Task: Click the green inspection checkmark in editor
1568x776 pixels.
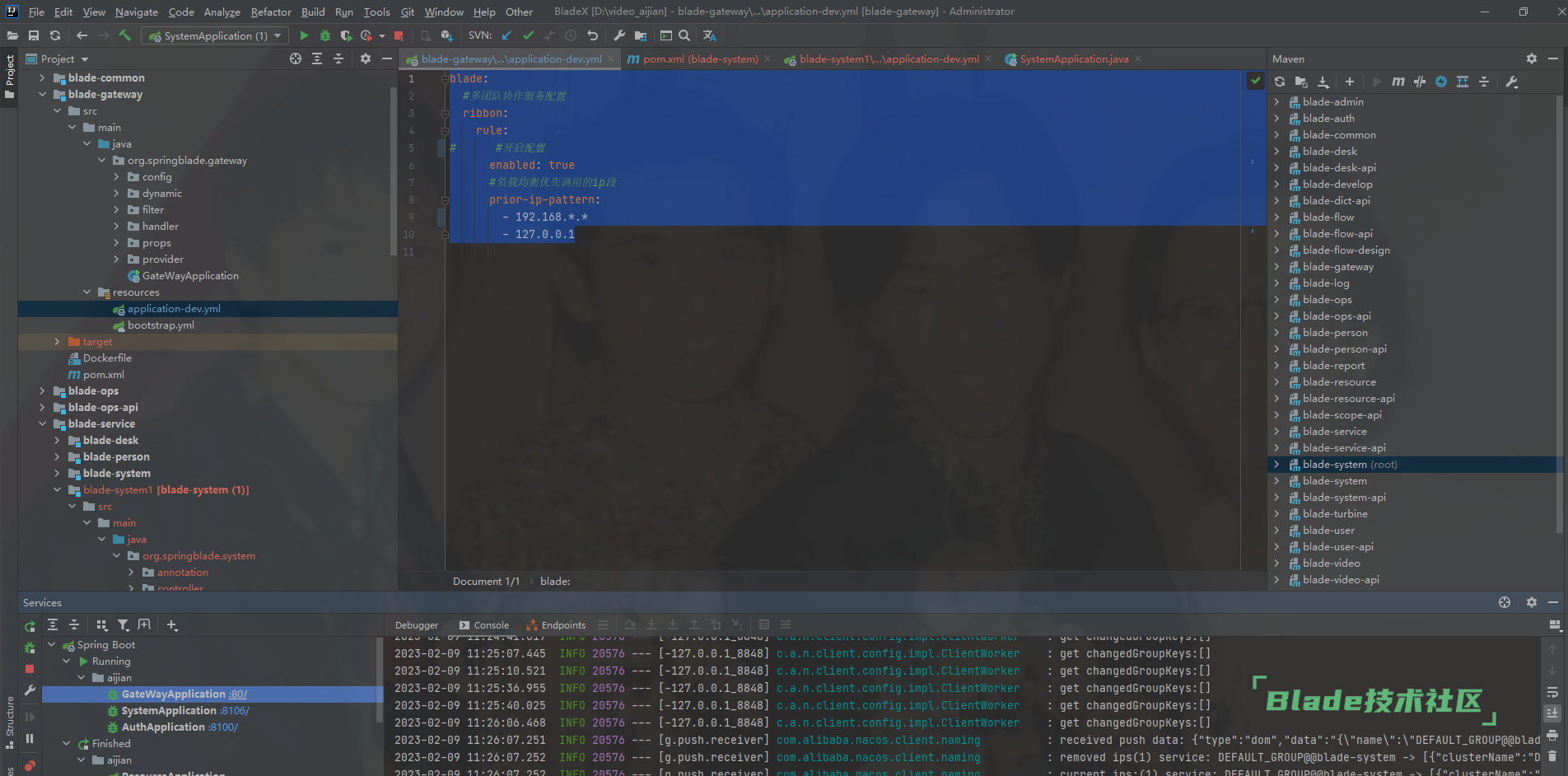Action: coord(1255,80)
